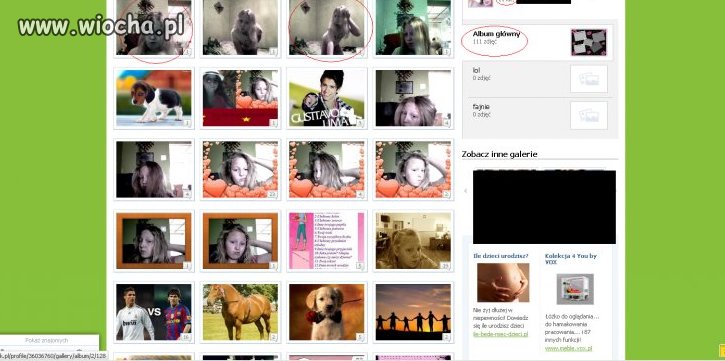Open the Album główny album link

point(496,34)
